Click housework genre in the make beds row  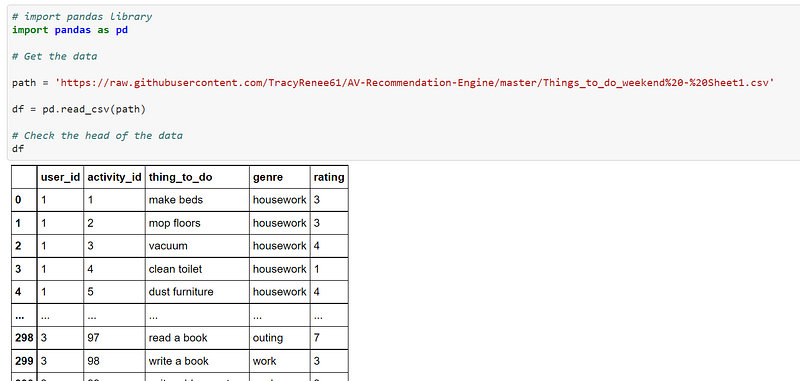280,200
